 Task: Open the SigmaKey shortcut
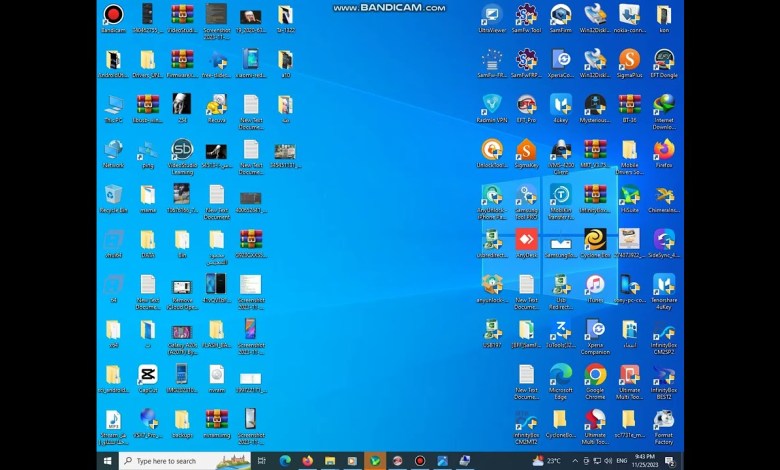[526, 153]
